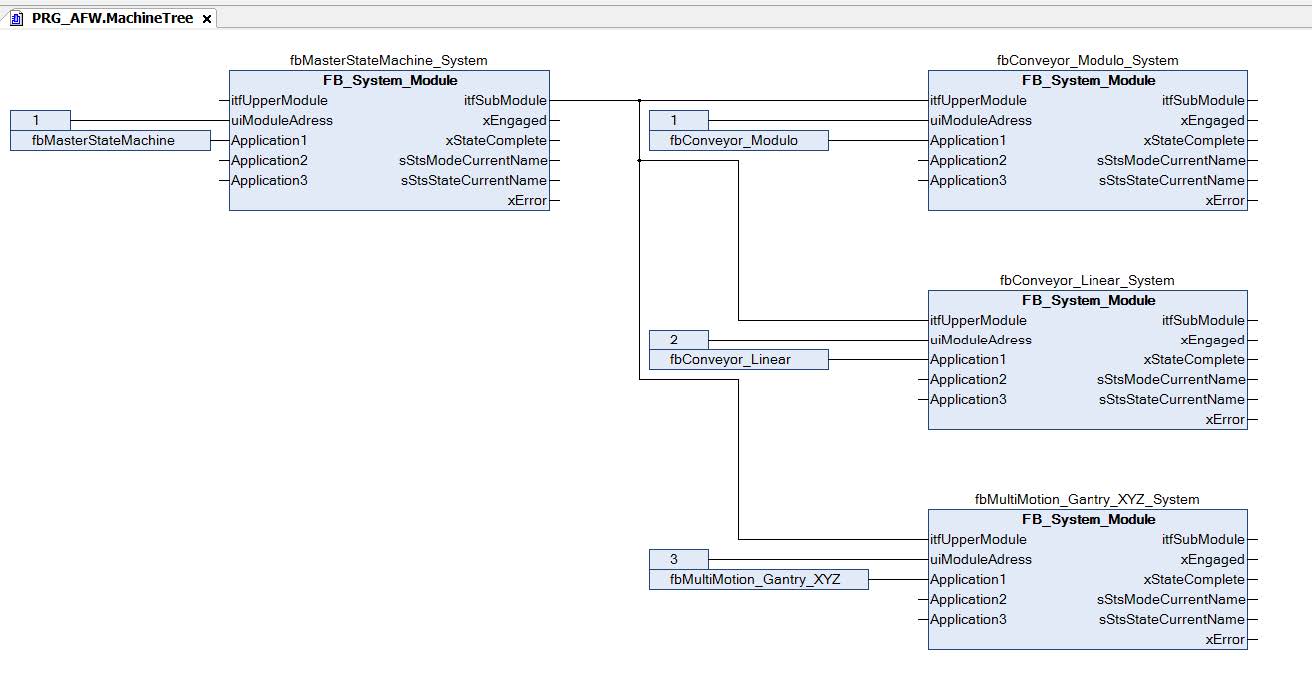1312x685 pixels.
Task: Click the fbConveyor_Modulo_System instance name
Action: (x=1087, y=60)
